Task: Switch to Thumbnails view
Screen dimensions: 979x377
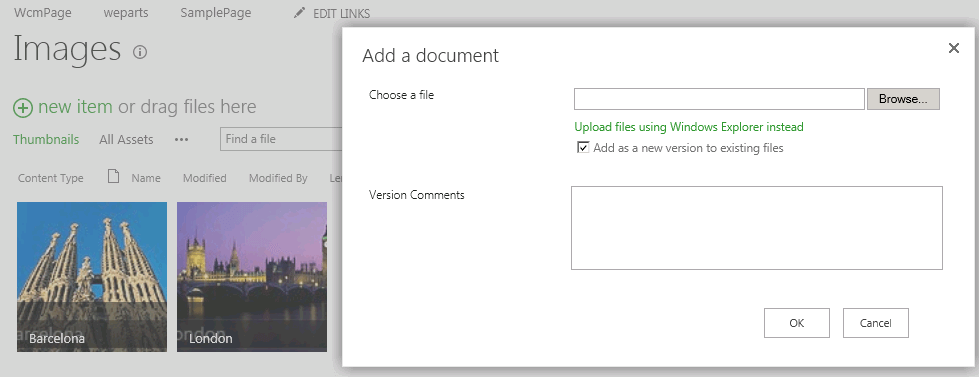Action: [46, 139]
